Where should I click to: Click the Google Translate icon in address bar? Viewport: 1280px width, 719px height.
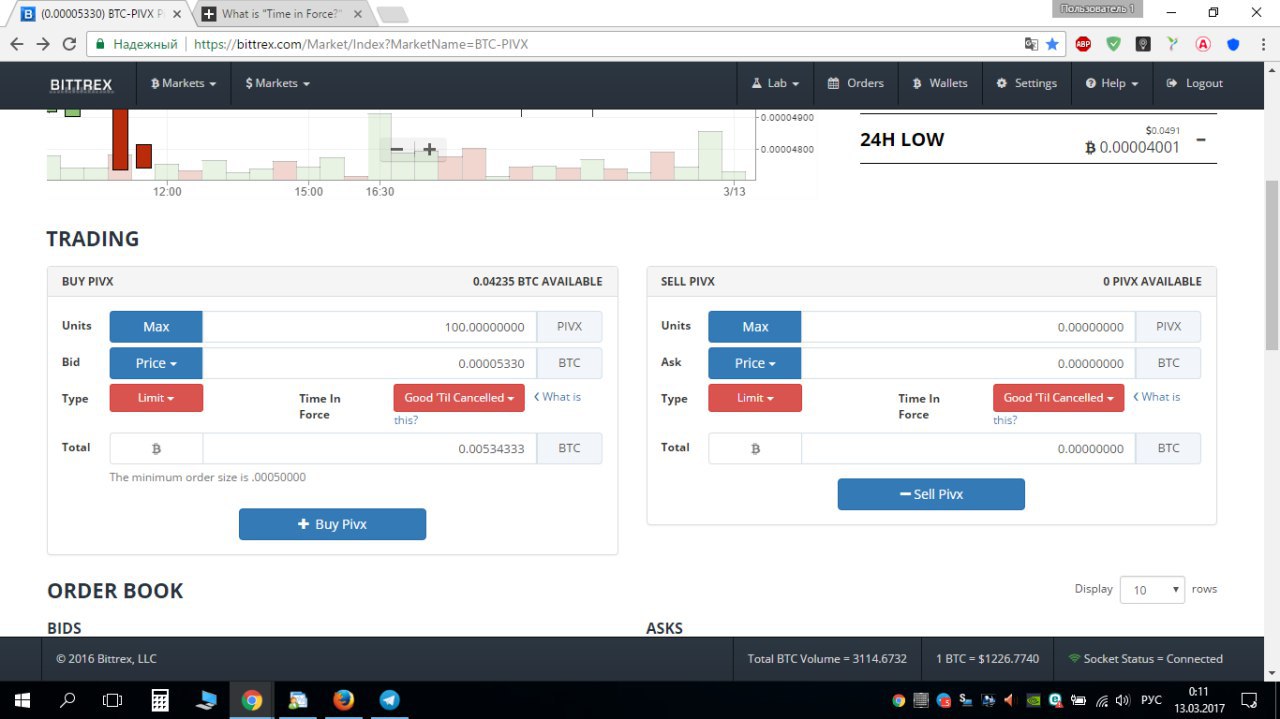click(1031, 44)
